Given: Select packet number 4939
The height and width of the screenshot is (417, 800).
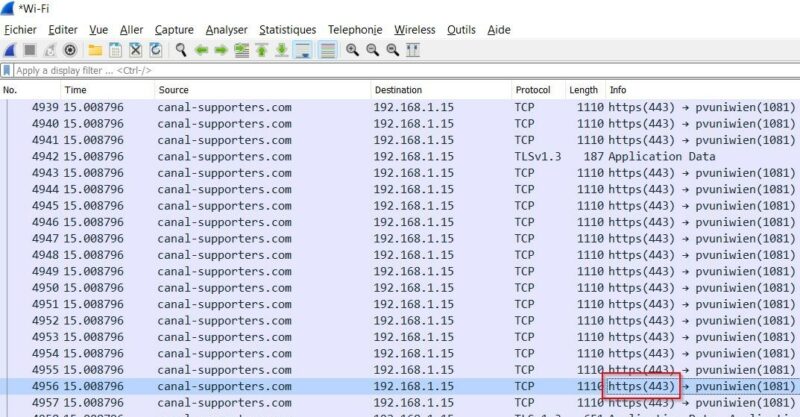Looking at the screenshot, I should [x=400, y=107].
